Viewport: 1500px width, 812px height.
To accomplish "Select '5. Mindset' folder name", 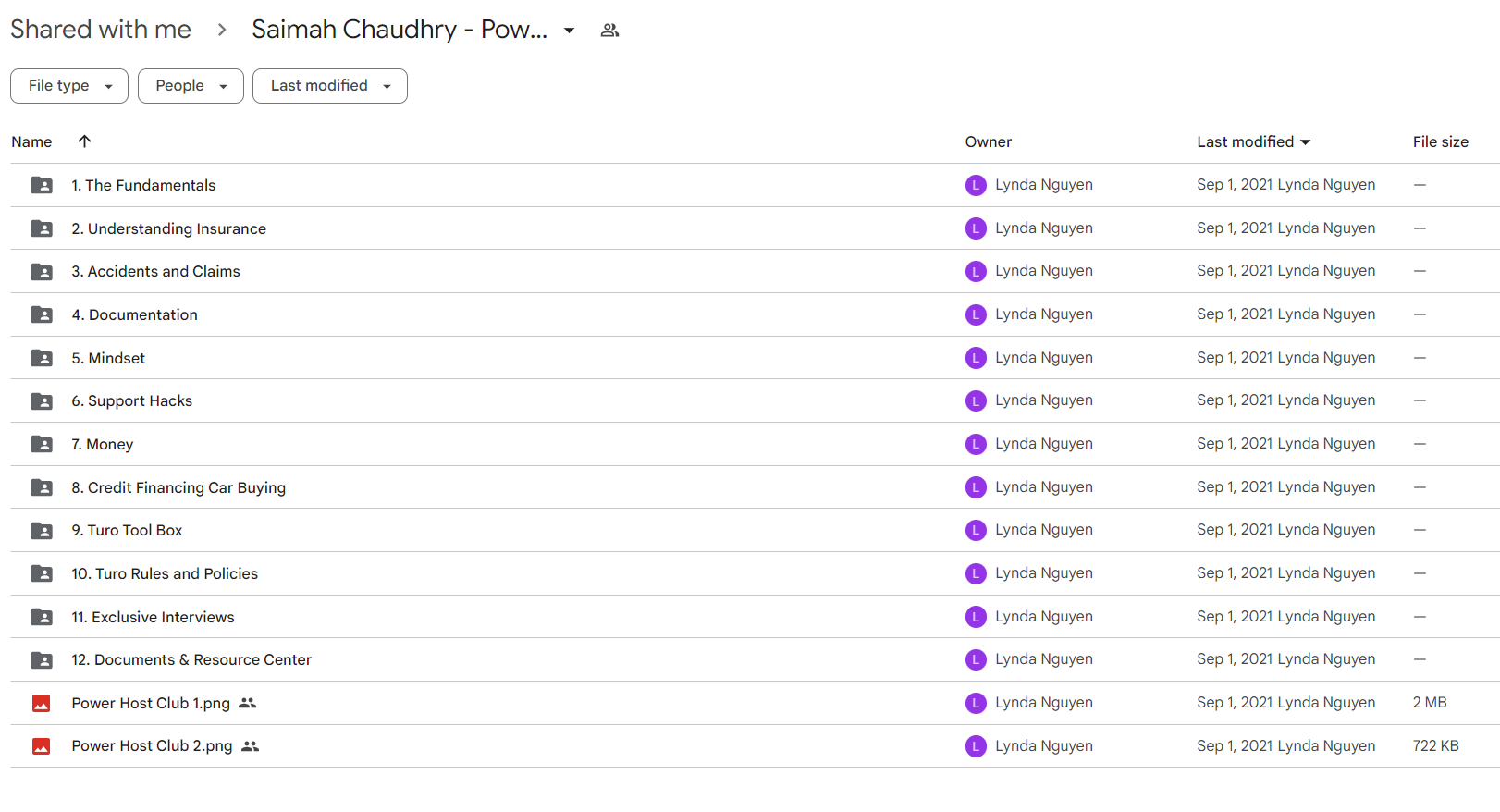I will pos(108,358).
